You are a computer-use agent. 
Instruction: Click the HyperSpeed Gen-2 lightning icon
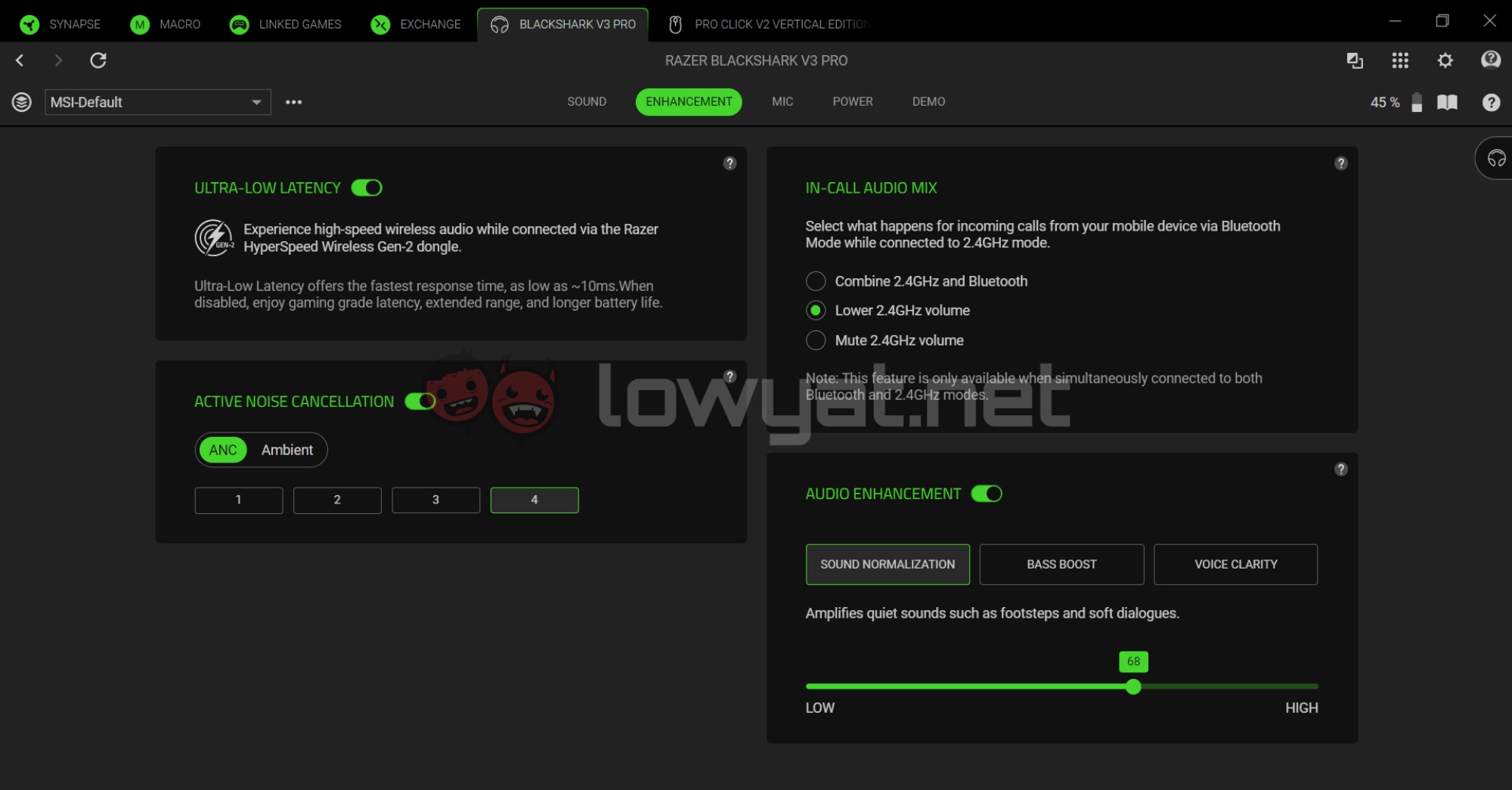coord(215,238)
